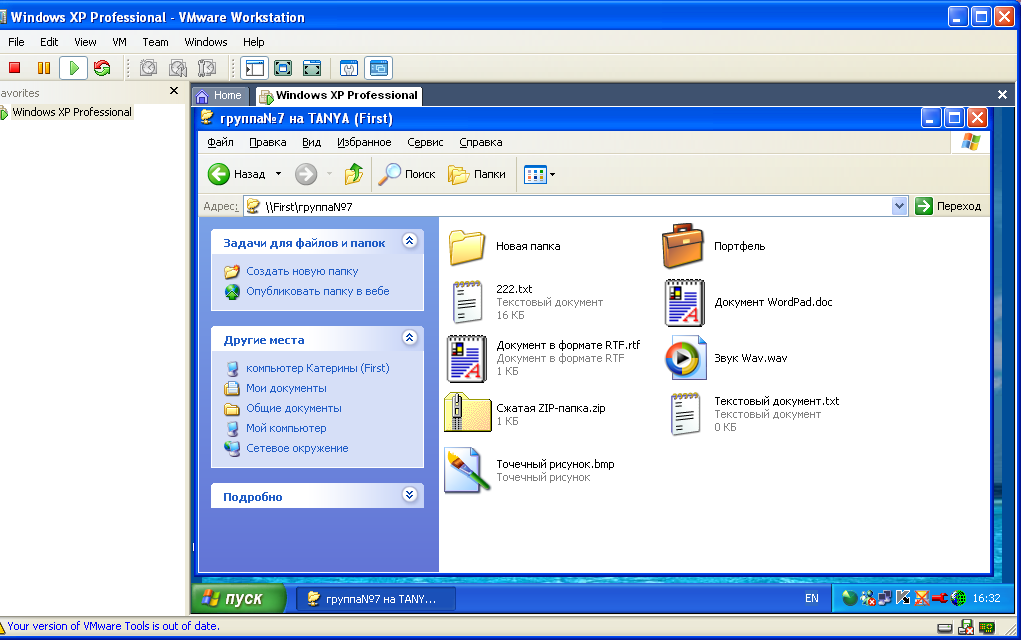Click the red Power Off button in VMware toolbar
The image size is (1021, 640).
click(15, 68)
